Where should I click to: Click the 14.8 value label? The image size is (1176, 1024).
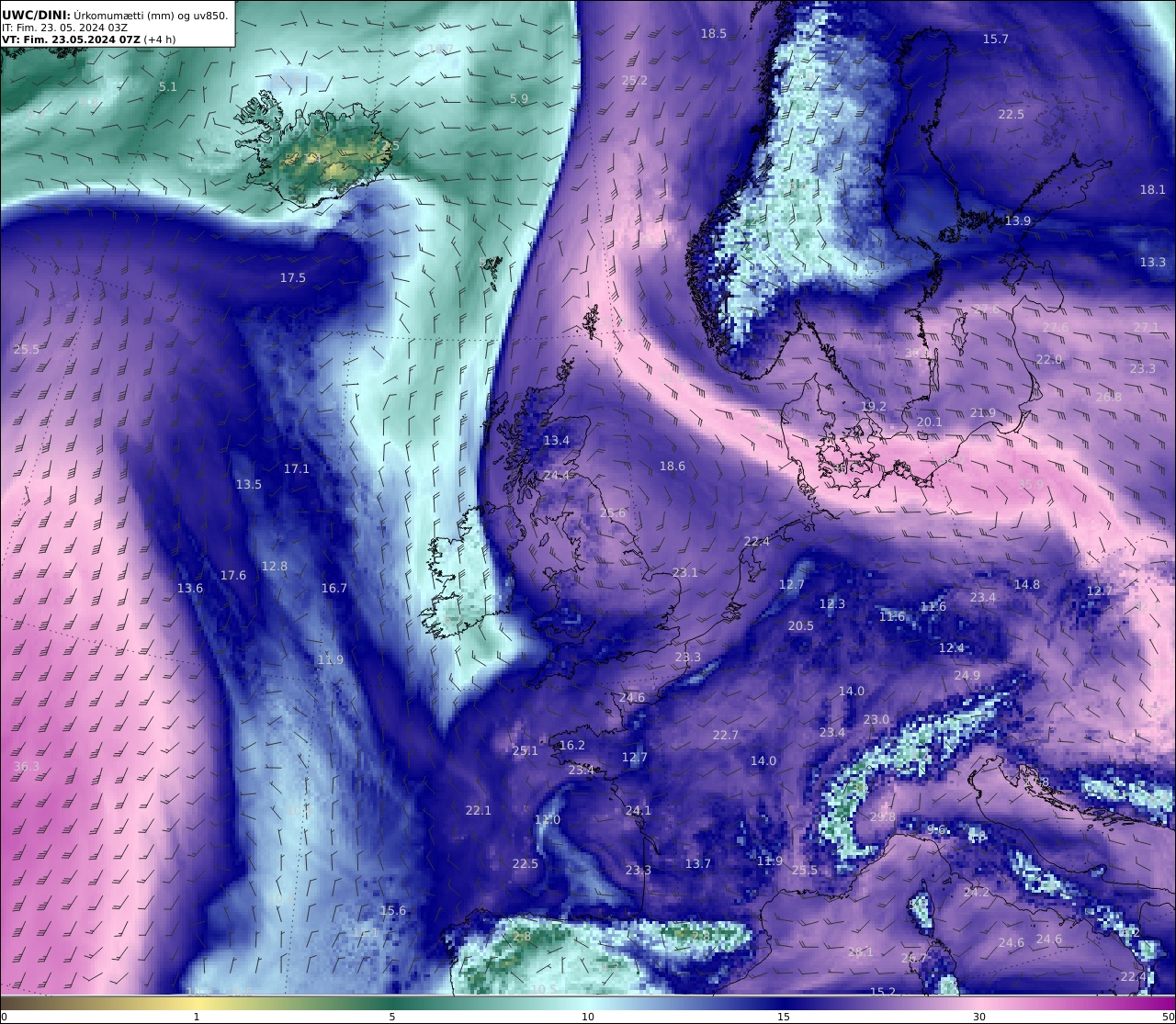1027,584
